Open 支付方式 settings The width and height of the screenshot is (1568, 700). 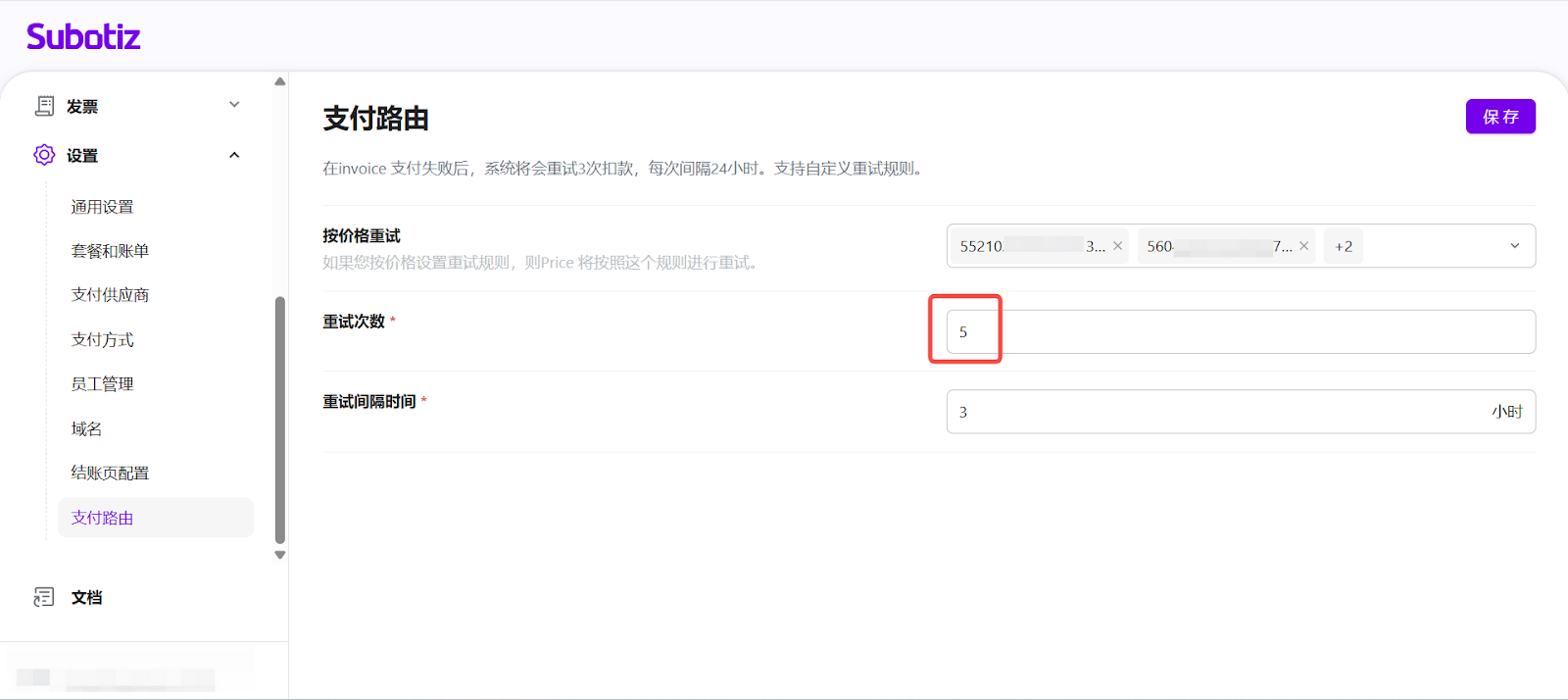point(102,340)
